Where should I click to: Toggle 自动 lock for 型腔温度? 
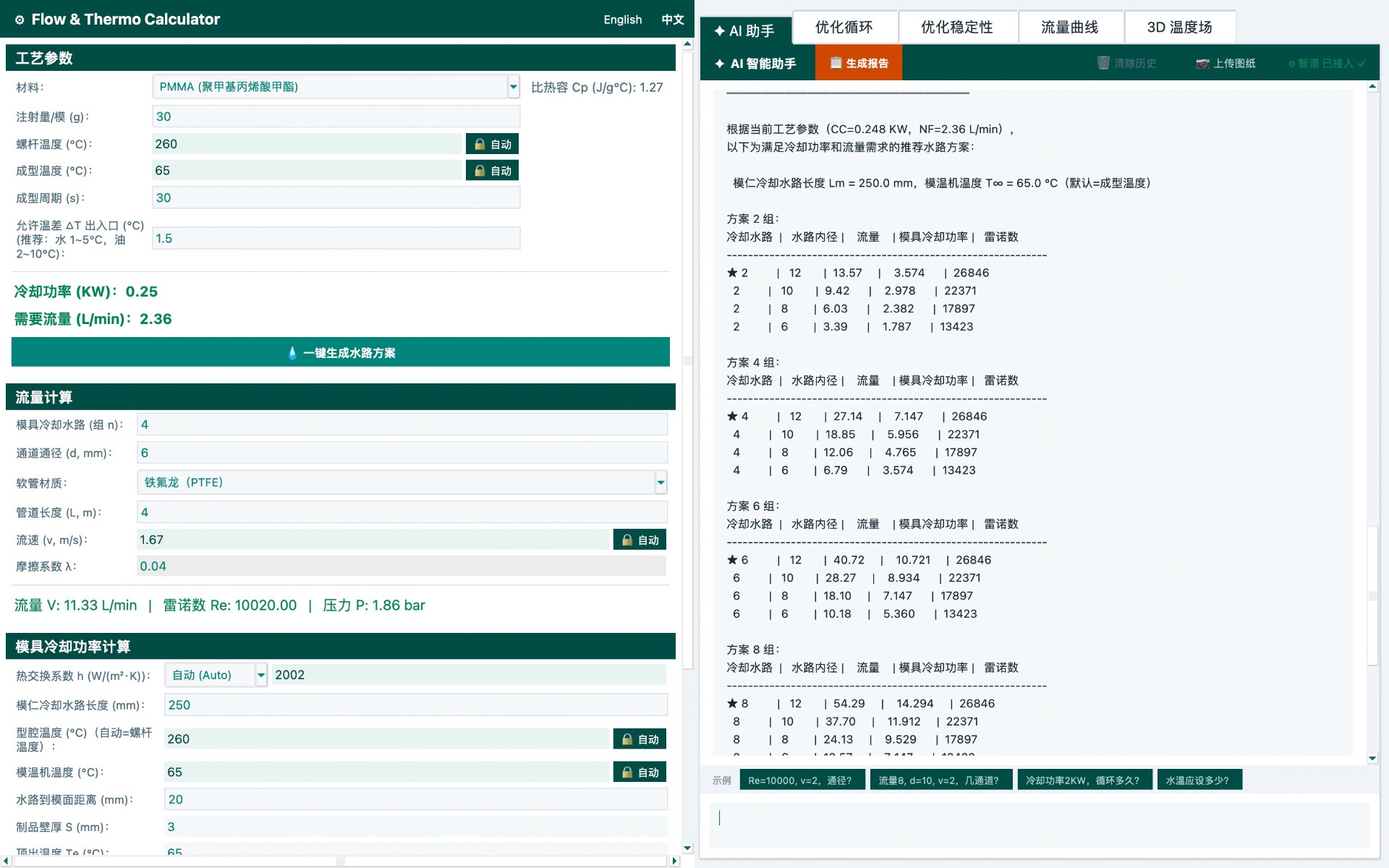tap(640, 739)
